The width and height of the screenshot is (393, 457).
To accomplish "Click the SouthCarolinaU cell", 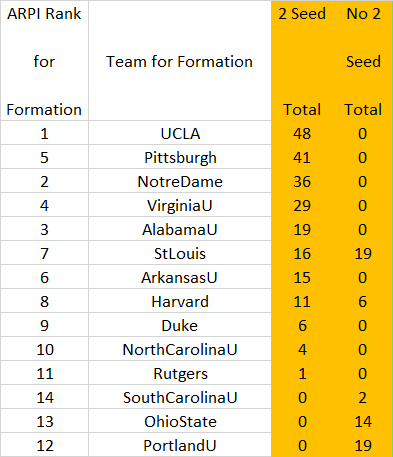I will pos(180,397).
